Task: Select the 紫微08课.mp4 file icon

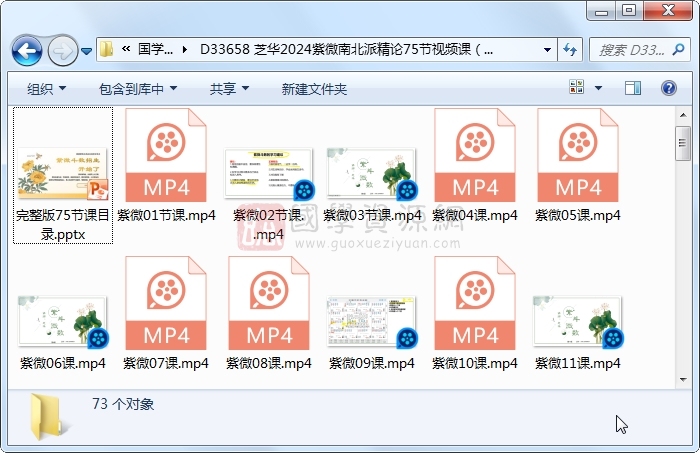Action: (x=269, y=303)
